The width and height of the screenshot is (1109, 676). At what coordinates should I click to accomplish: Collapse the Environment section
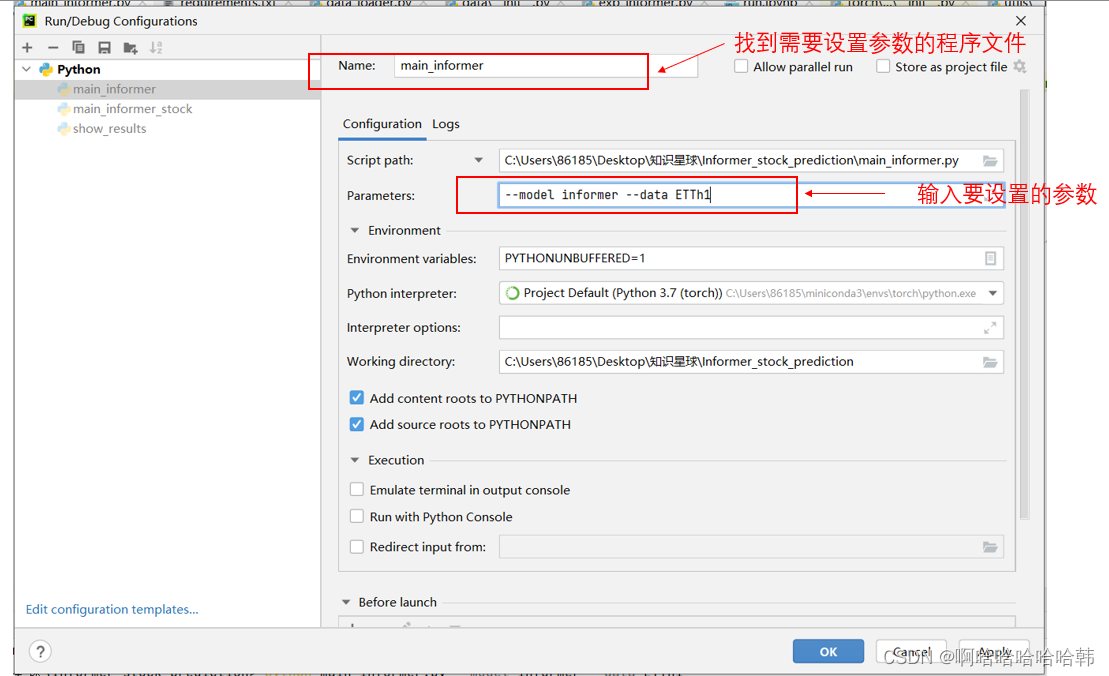point(354,231)
